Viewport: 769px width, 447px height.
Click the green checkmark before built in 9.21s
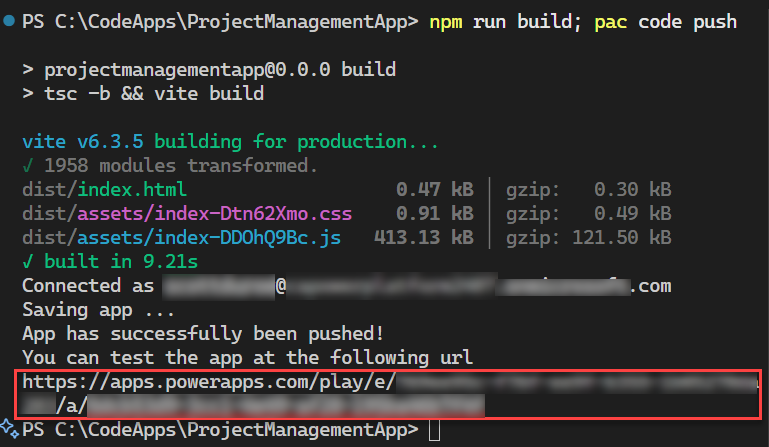27,261
